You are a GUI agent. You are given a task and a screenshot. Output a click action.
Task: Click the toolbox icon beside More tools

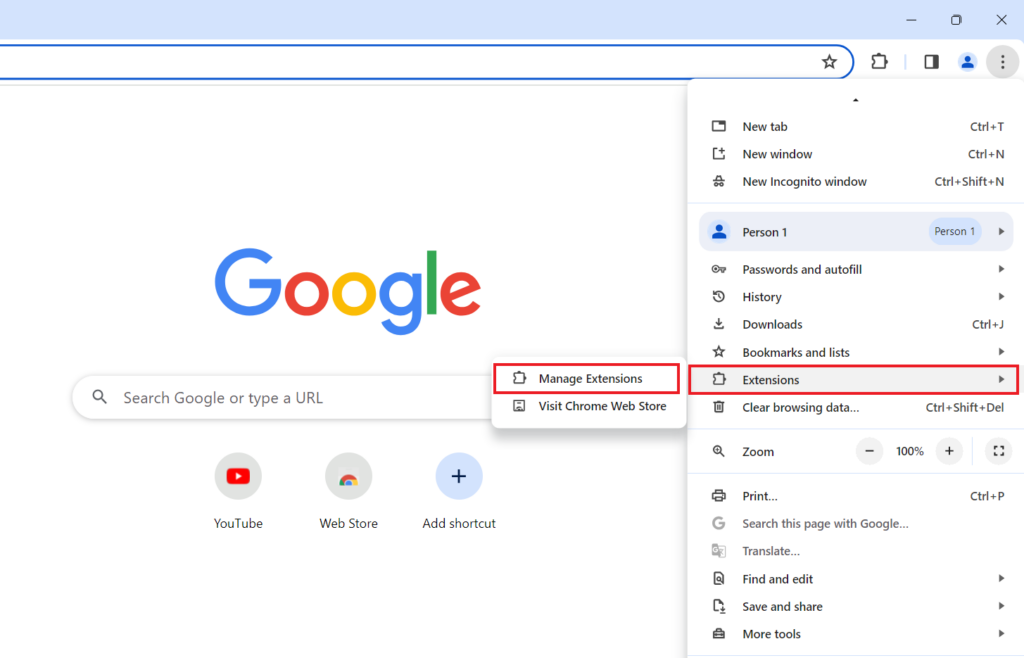(718, 633)
